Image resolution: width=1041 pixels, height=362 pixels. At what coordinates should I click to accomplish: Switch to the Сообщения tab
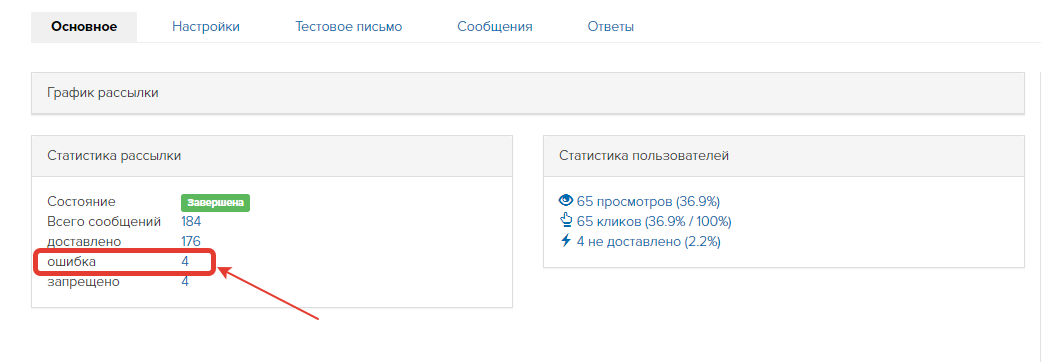[495, 27]
